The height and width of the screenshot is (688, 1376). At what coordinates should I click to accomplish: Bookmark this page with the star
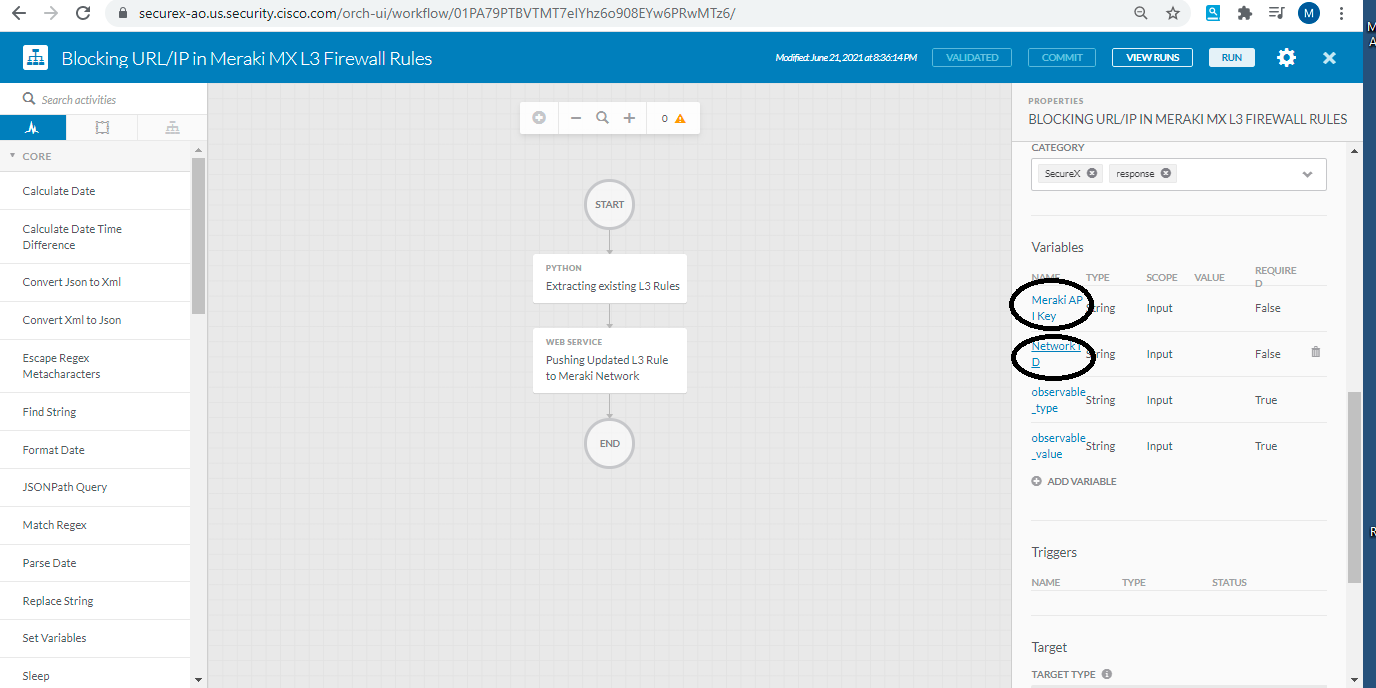(x=1173, y=13)
